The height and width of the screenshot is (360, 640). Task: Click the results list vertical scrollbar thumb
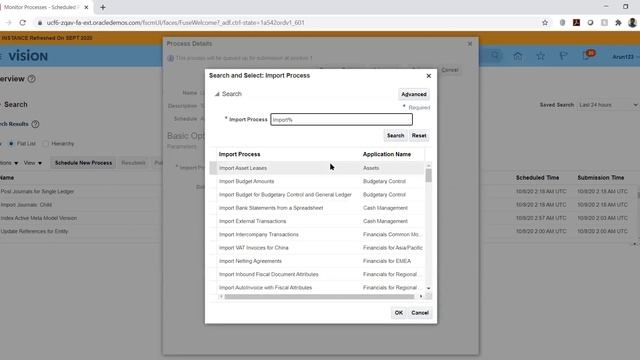tap(429, 176)
